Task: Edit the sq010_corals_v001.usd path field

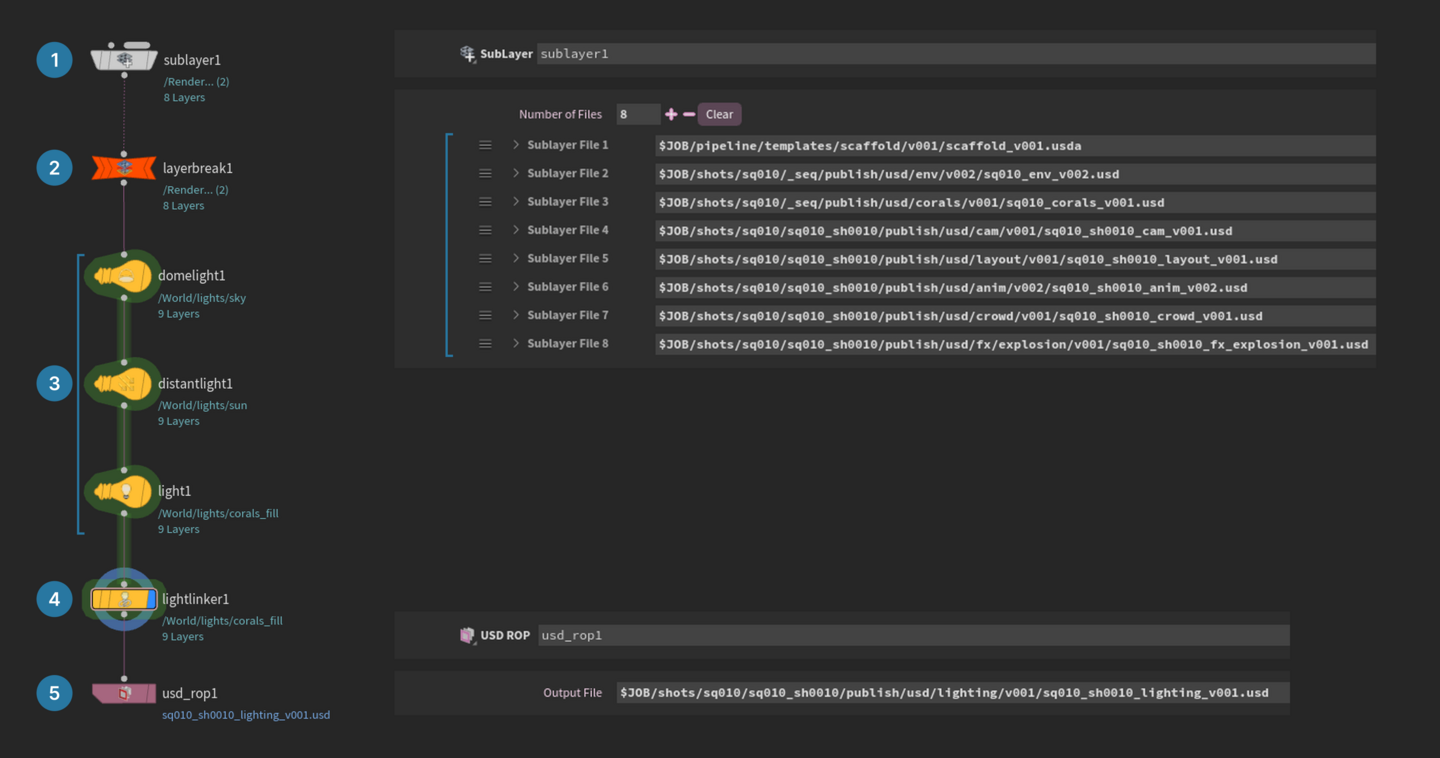Action: pos(1015,202)
